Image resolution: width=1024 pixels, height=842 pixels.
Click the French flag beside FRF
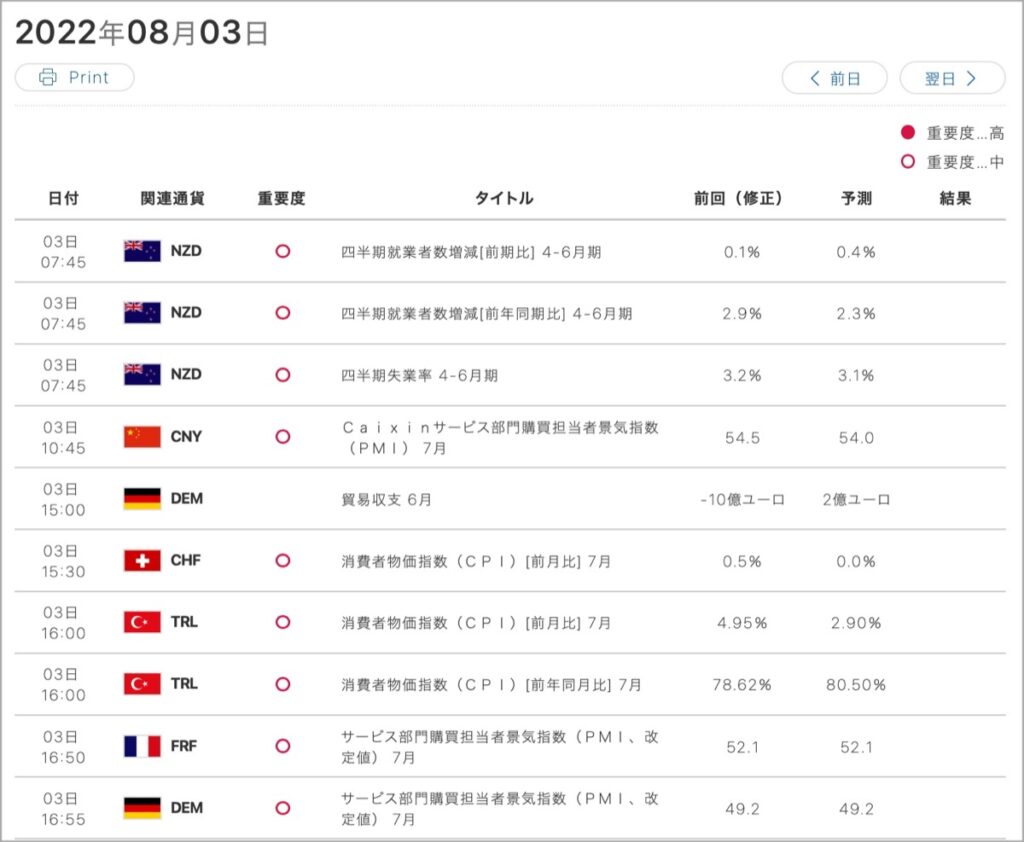pyautogui.click(x=142, y=746)
